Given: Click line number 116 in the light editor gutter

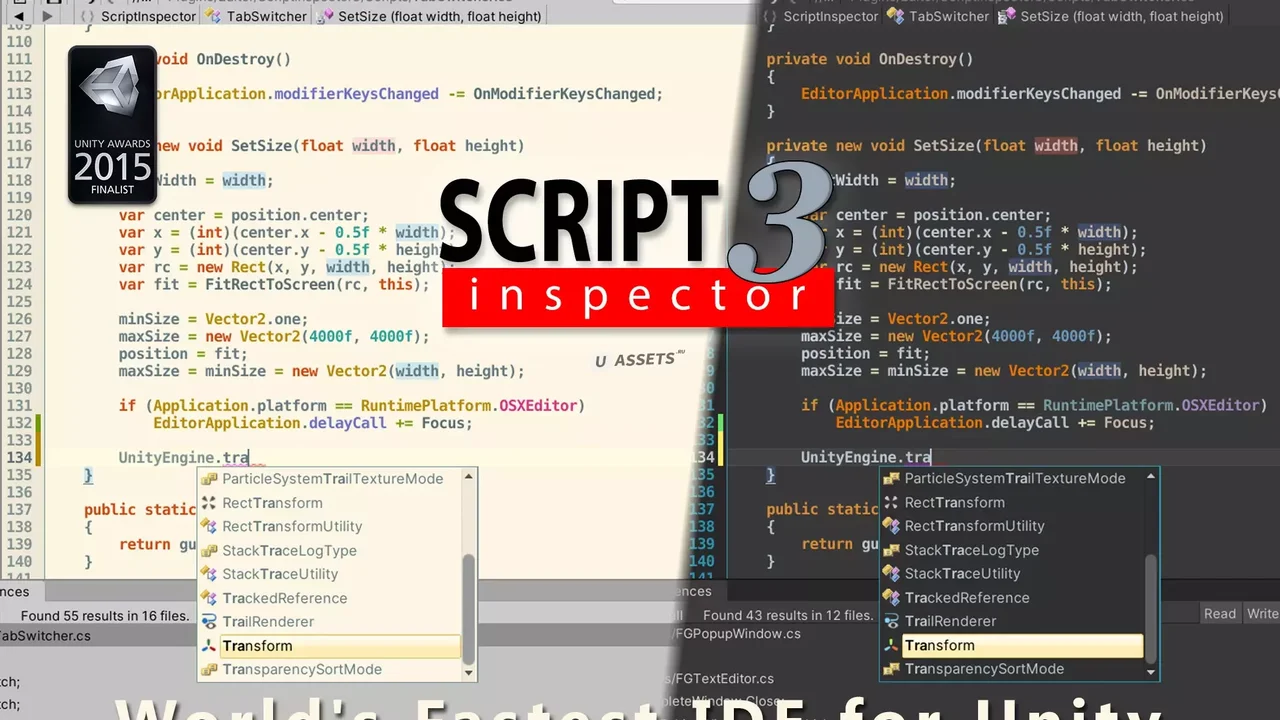Looking at the screenshot, I should coord(18,146).
